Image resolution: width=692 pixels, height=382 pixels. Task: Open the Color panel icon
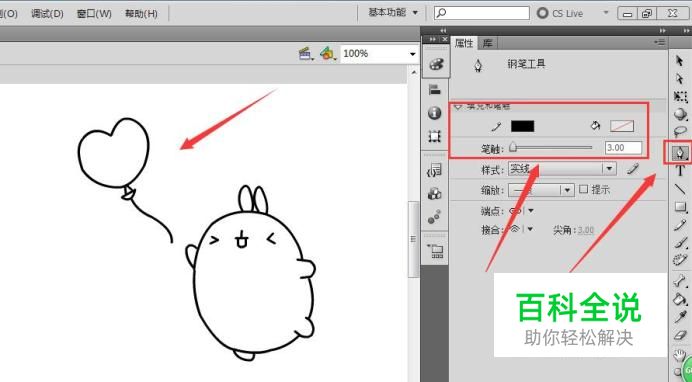coord(435,64)
